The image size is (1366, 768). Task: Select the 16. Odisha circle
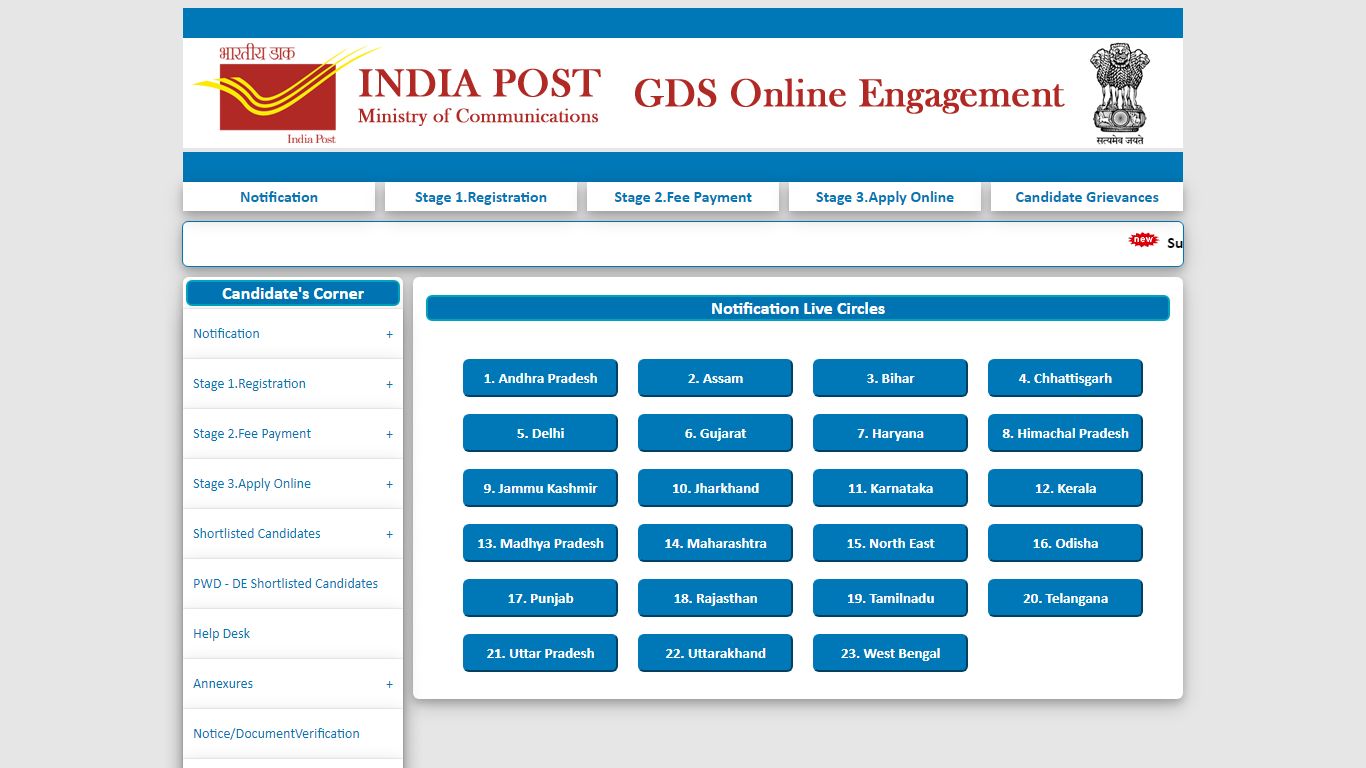point(1065,543)
